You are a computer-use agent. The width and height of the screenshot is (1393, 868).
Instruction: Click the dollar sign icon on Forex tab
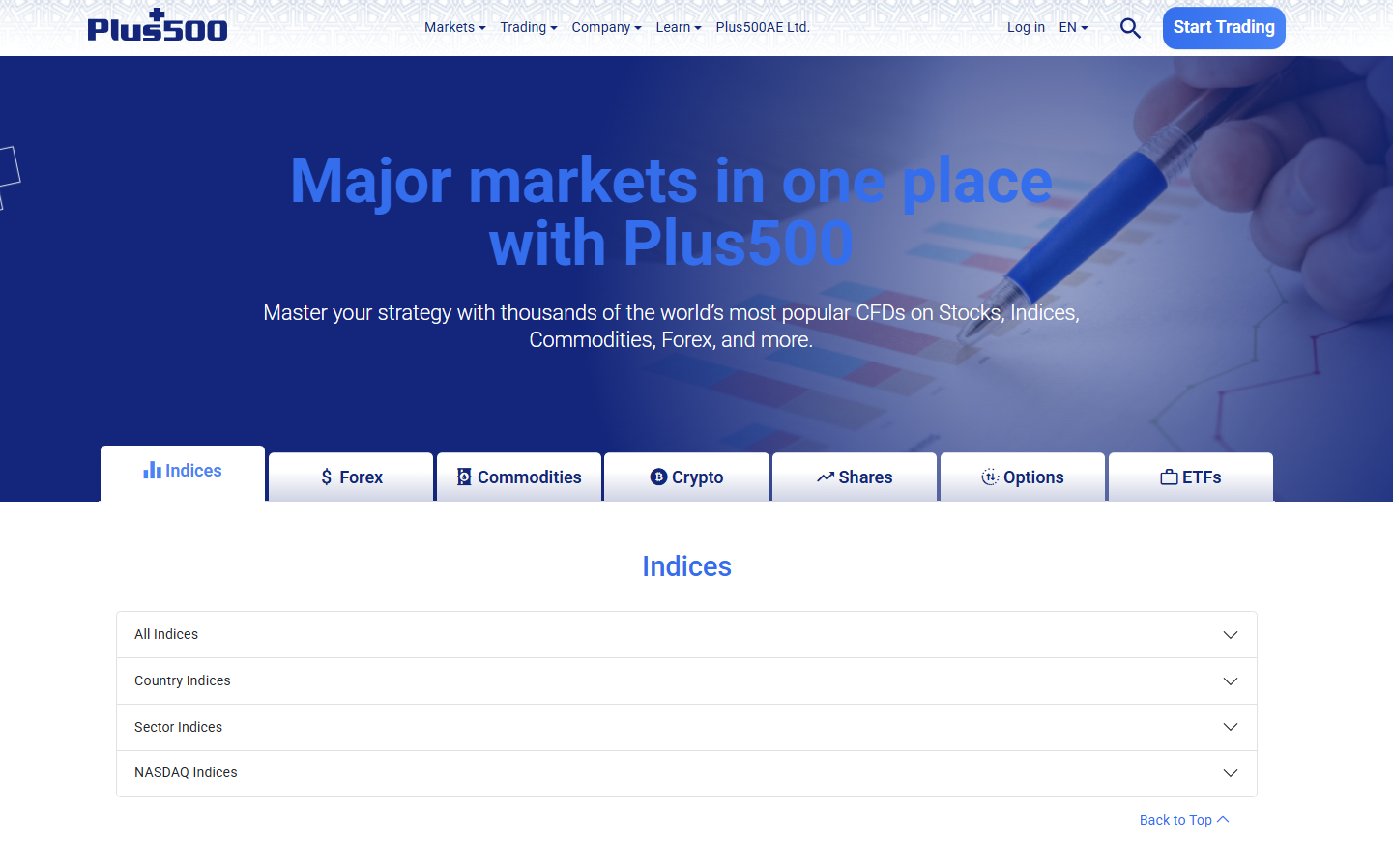(327, 477)
